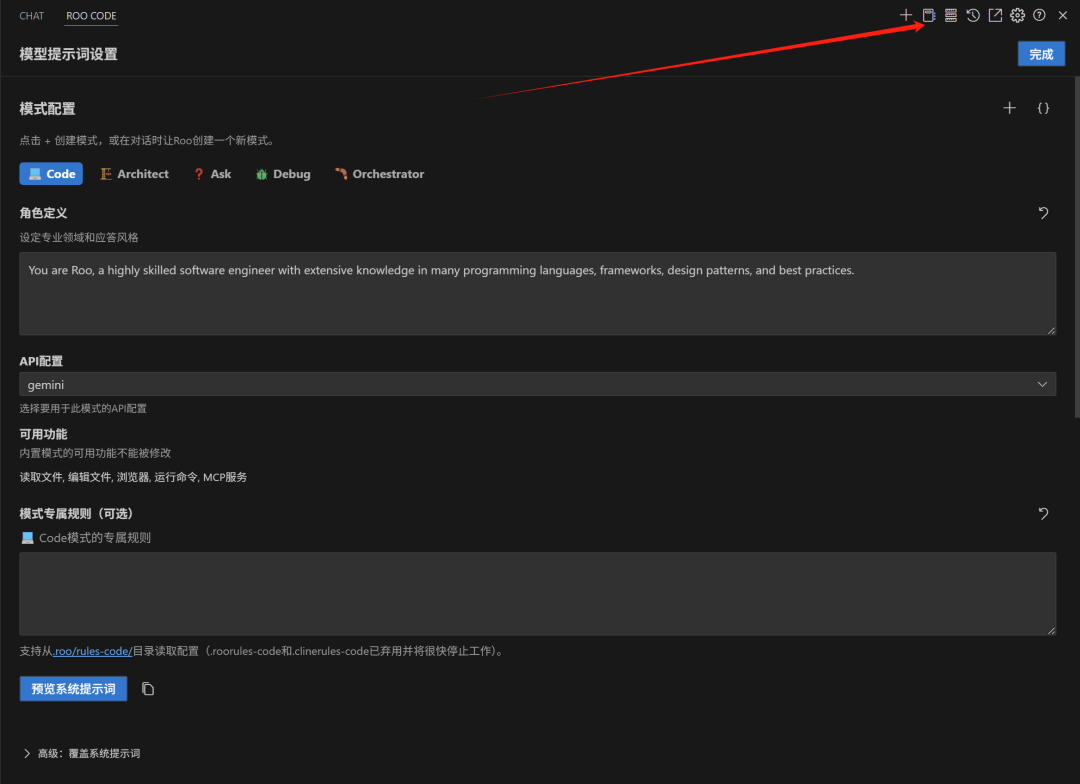1080x784 pixels.
Task: Open the Marketplace icon in the top toolbar
Action: [928, 15]
